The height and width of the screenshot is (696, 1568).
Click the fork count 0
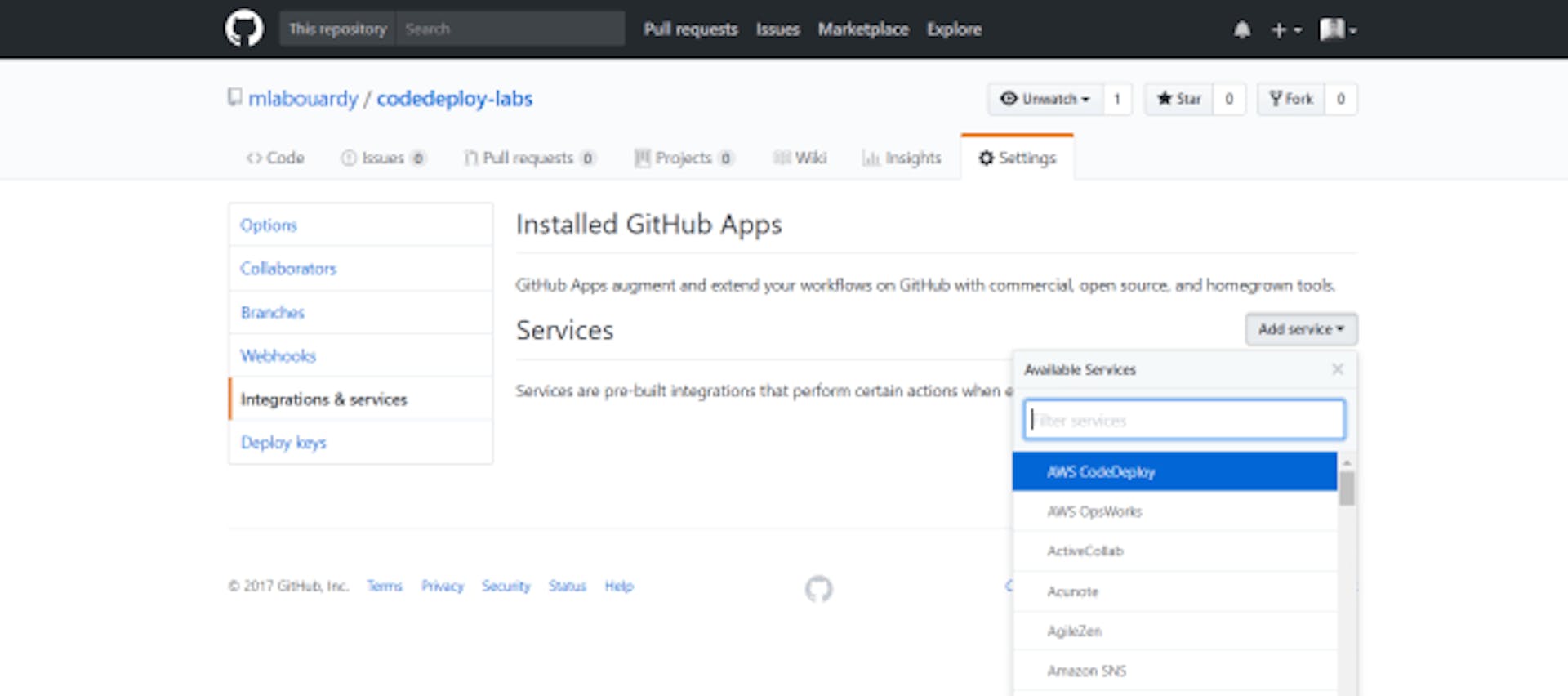pos(1340,99)
